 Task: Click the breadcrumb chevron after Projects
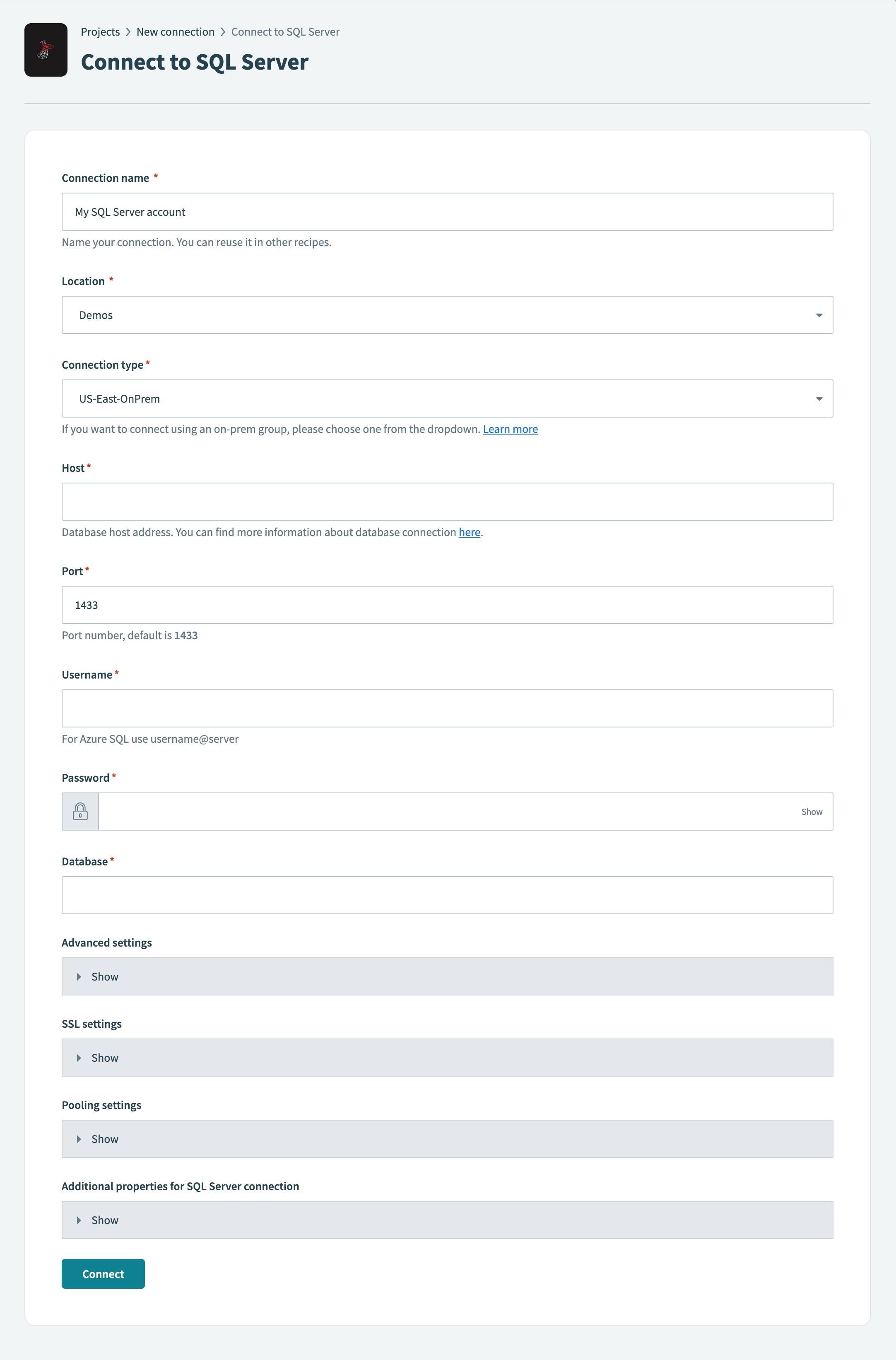point(128,32)
